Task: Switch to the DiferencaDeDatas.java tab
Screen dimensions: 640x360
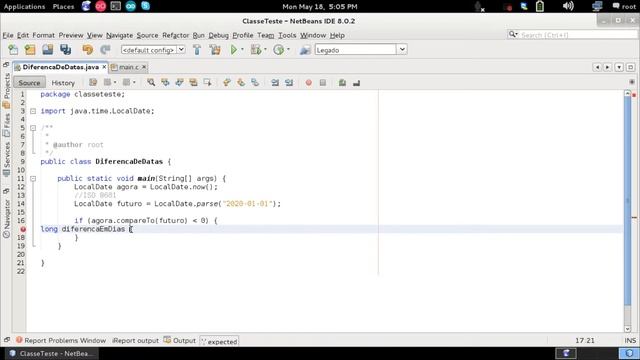Action: click(60, 67)
